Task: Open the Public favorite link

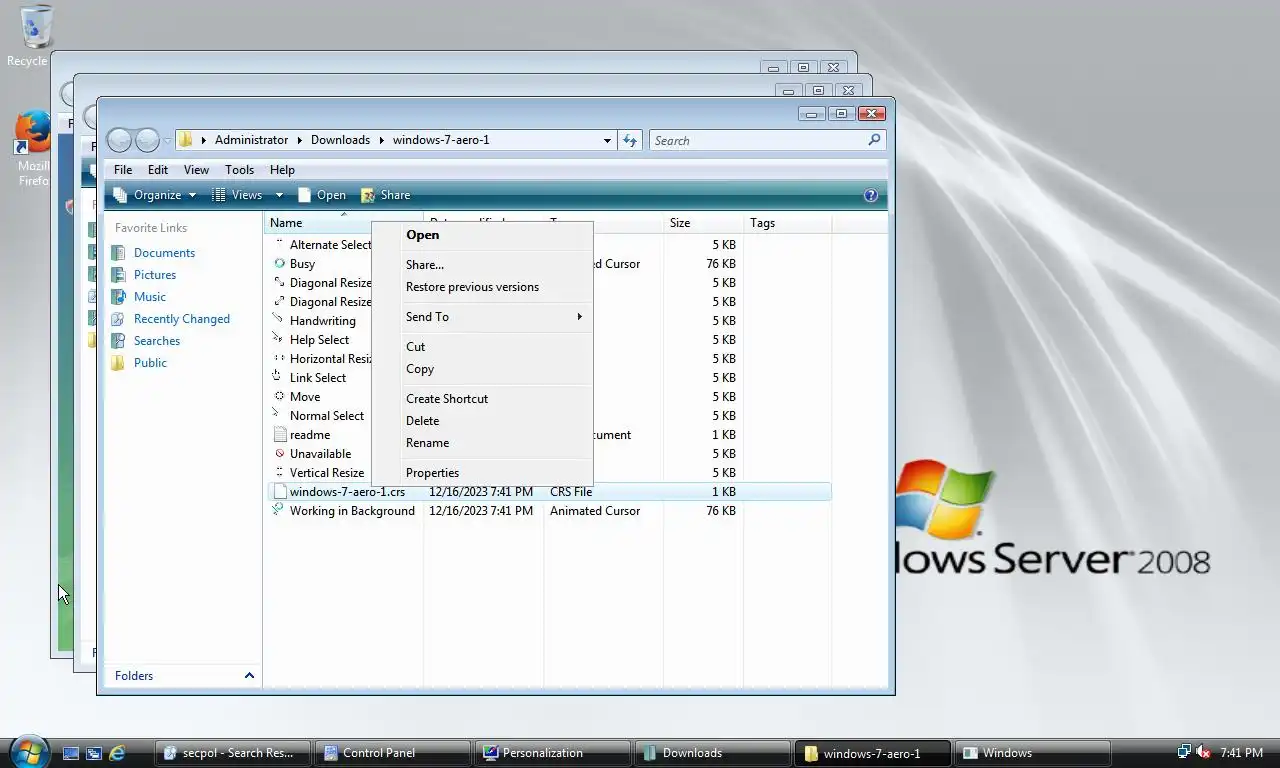Action: coord(150,363)
